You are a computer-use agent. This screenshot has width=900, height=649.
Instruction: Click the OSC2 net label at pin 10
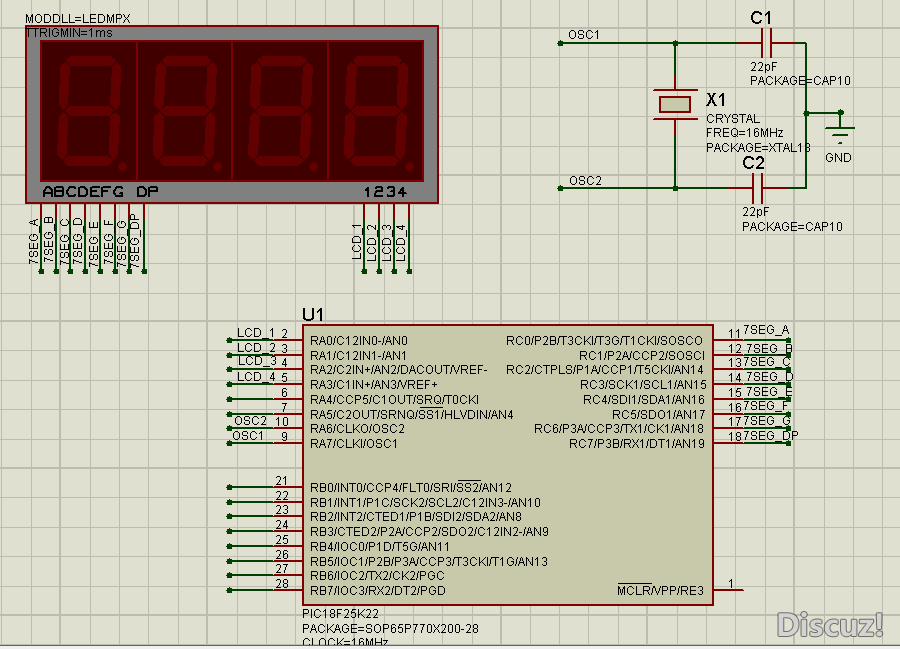pos(250,421)
